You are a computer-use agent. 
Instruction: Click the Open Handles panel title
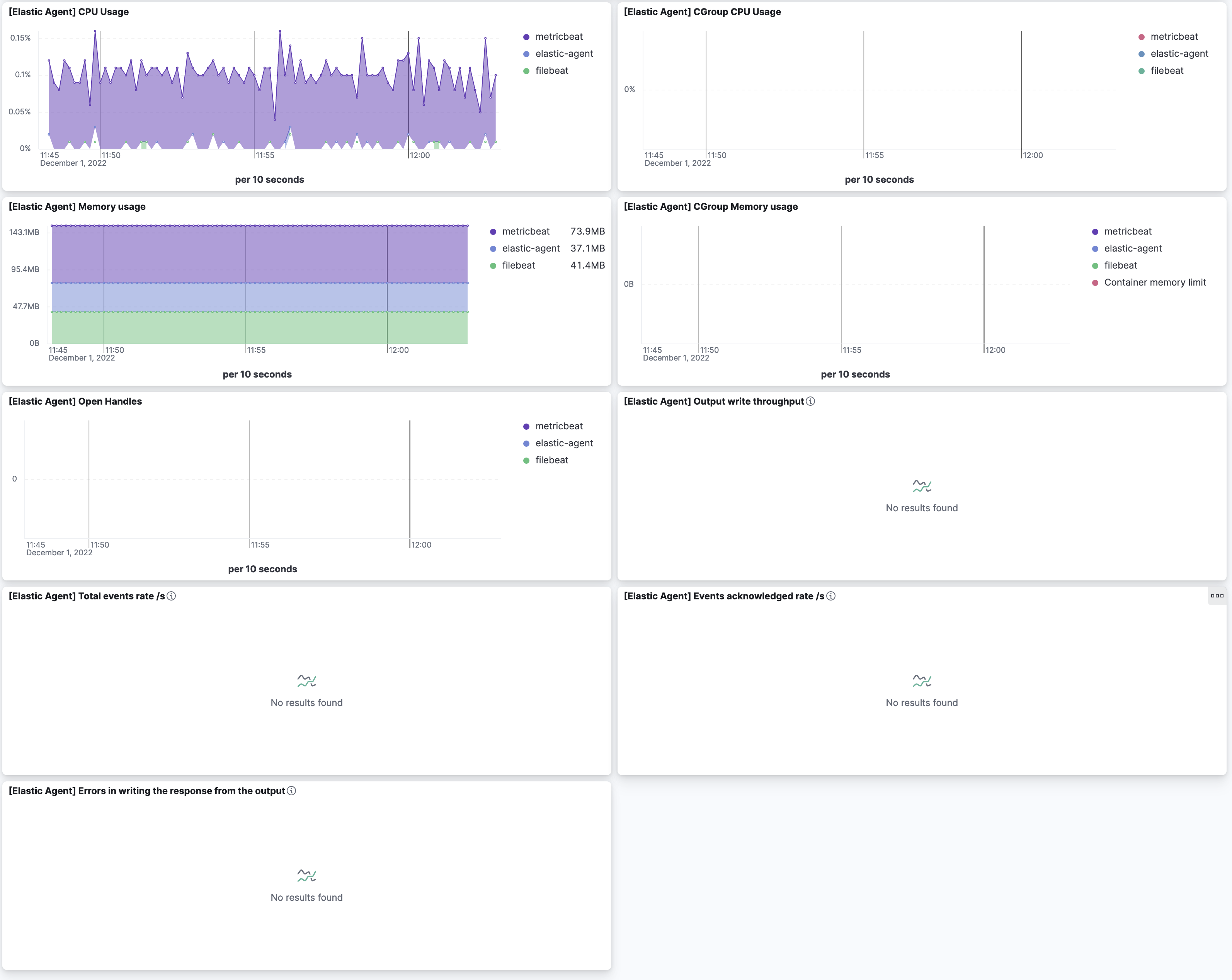pos(75,401)
